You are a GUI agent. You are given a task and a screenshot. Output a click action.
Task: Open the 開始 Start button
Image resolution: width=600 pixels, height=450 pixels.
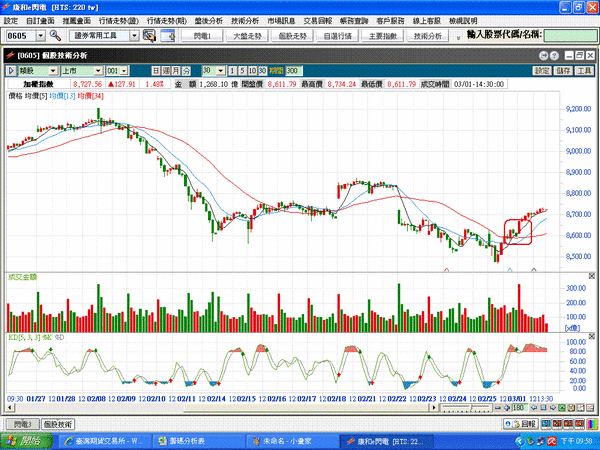26,441
